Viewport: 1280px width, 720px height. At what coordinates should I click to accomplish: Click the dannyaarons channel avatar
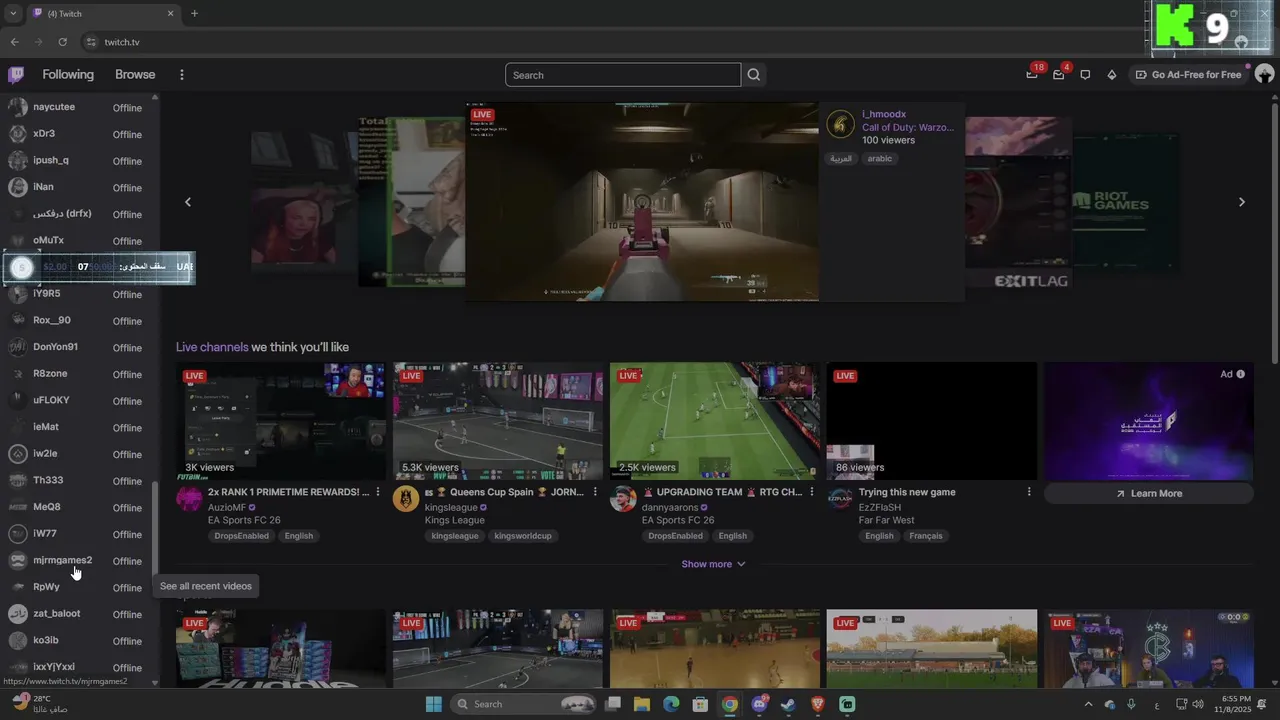pyautogui.click(x=623, y=499)
